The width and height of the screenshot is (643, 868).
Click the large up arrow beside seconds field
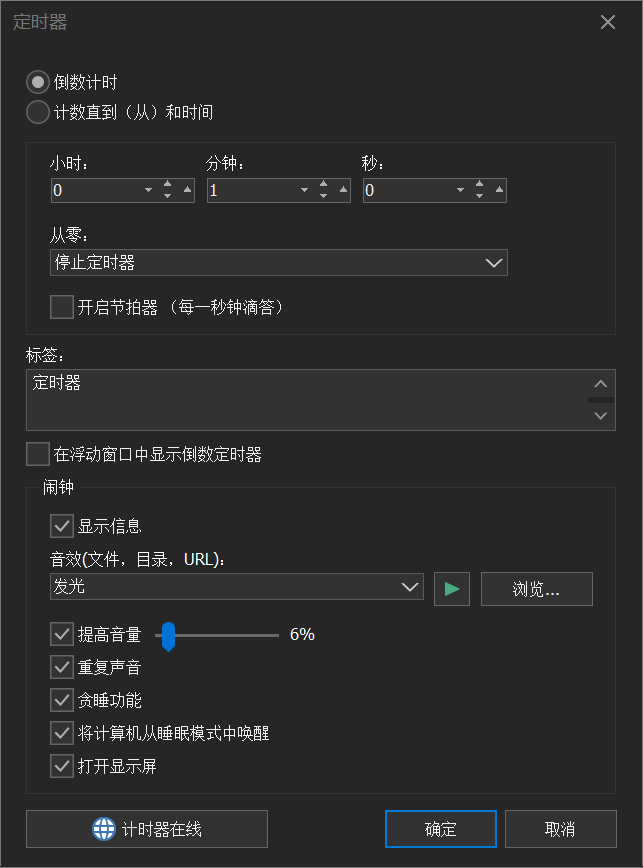tap(500, 190)
